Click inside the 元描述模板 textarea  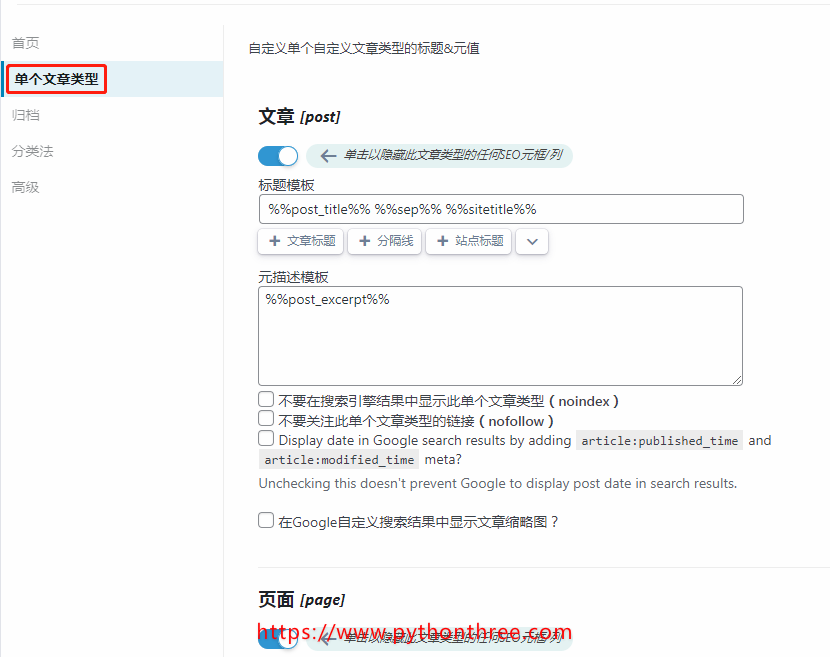(x=500, y=335)
